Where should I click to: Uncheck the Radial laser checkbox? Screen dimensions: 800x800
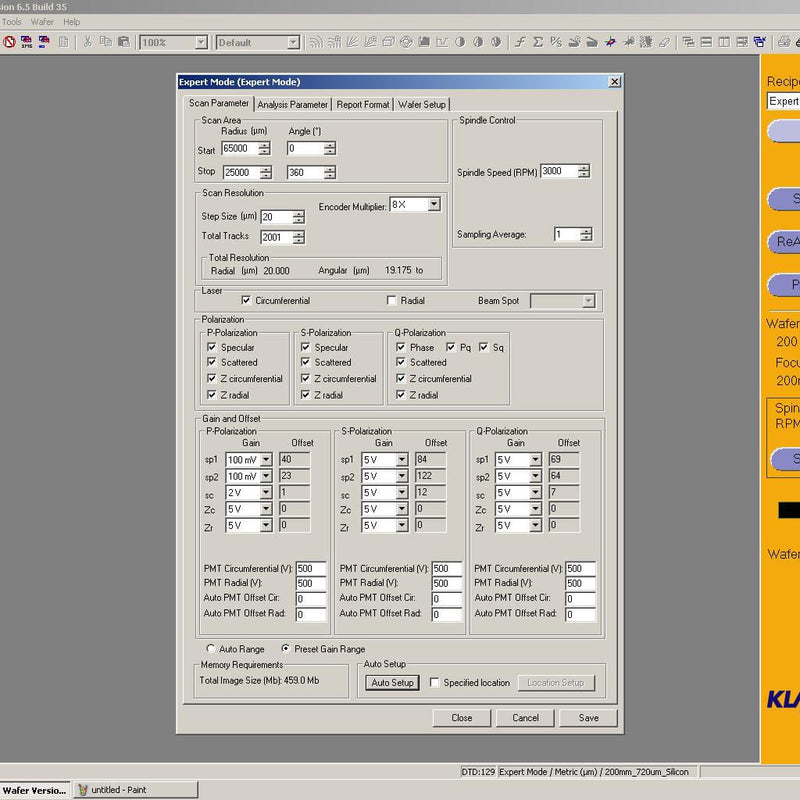391,301
